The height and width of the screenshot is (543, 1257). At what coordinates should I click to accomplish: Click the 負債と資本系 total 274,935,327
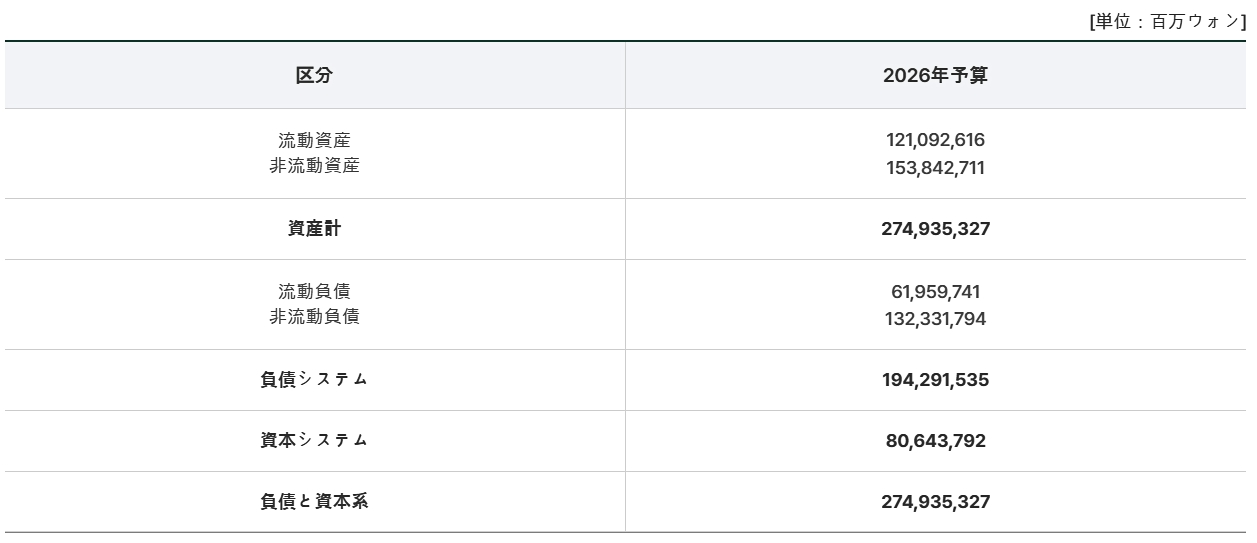935,502
